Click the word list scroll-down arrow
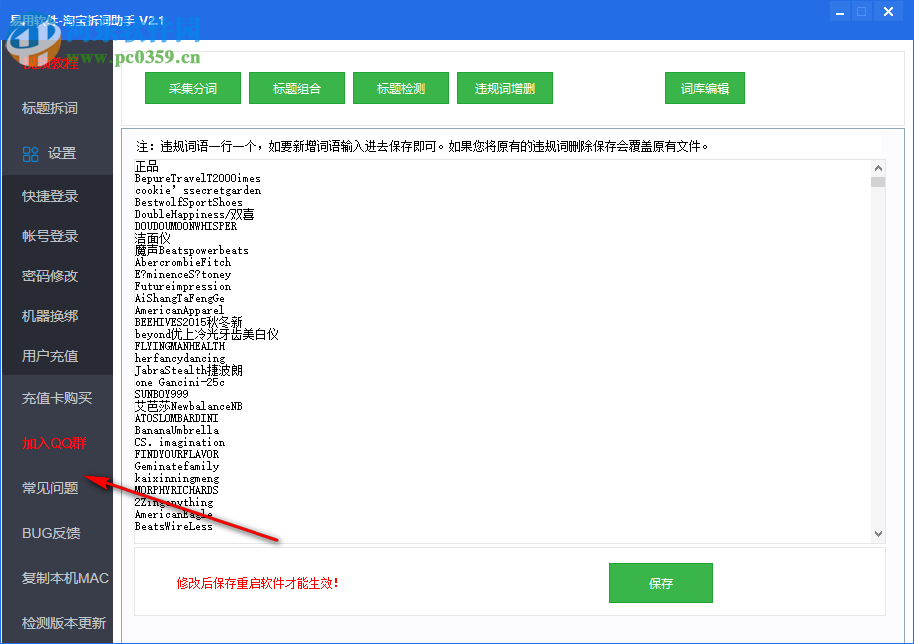Image resolution: width=914 pixels, height=644 pixels. (x=878, y=534)
